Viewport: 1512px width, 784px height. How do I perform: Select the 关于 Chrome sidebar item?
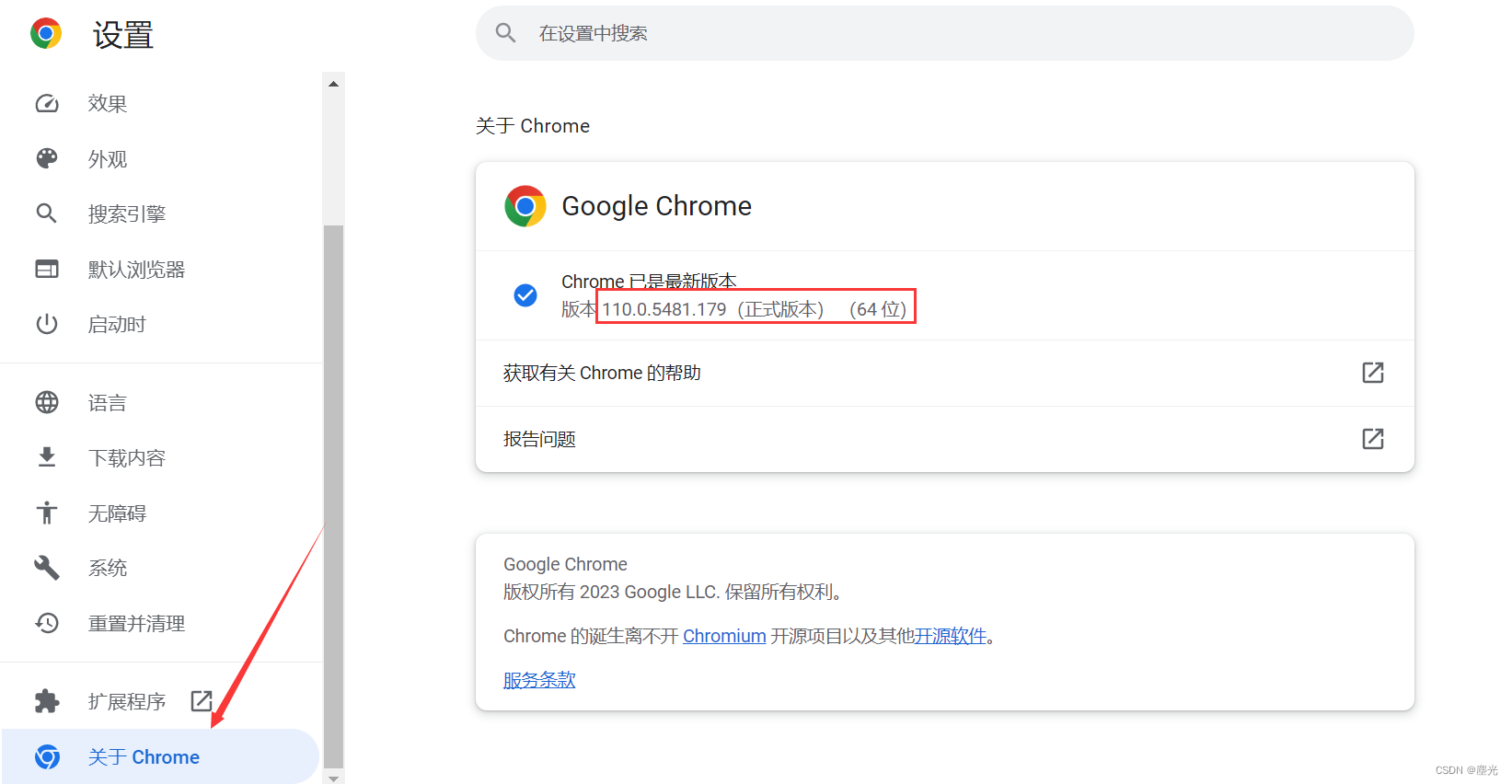coord(160,756)
